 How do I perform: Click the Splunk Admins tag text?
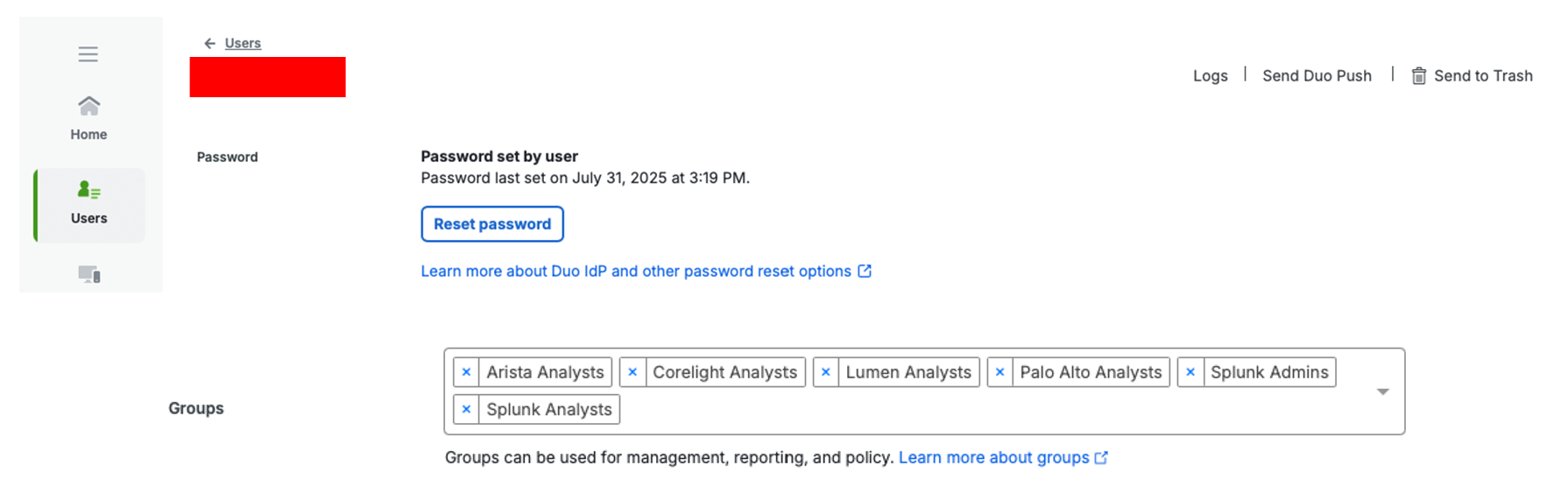(1269, 372)
